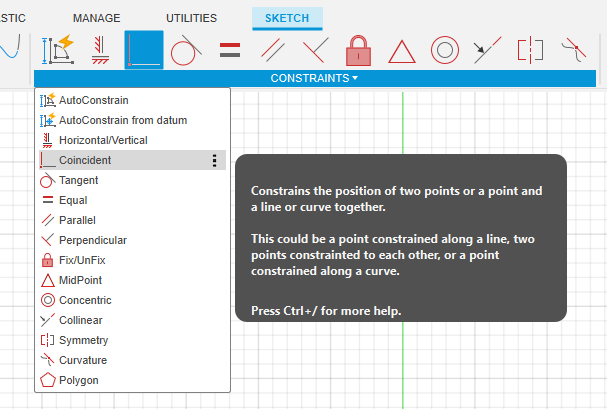607x409 pixels.
Task: Open the Coincident item's three-dot options
Action: tap(214, 160)
